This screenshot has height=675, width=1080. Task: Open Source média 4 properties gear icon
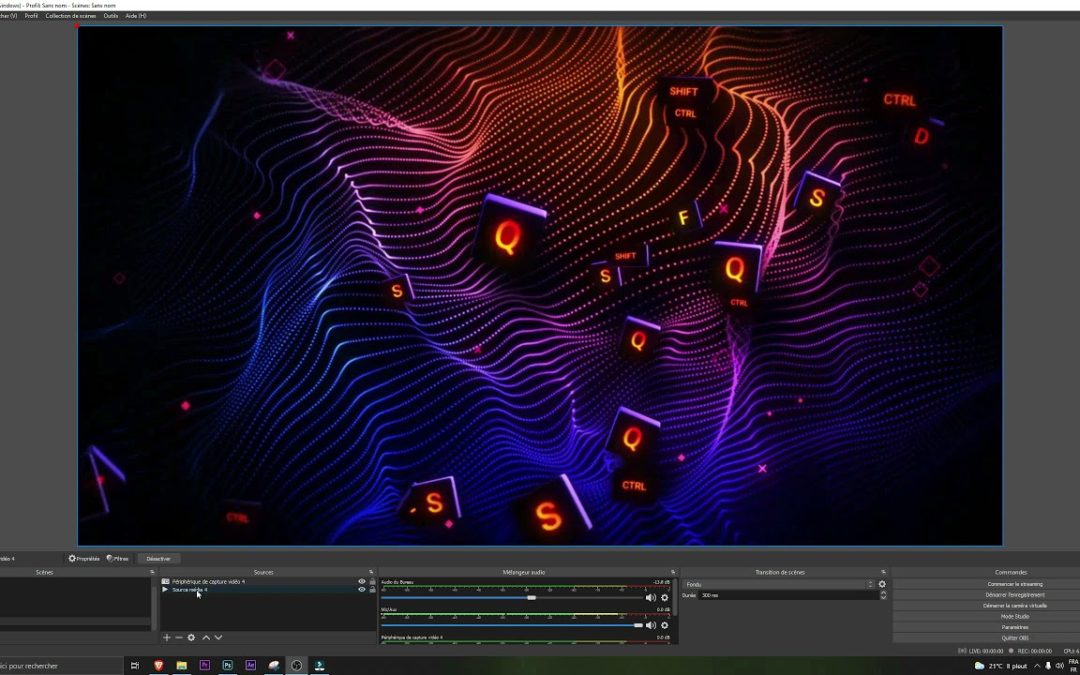pyautogui.click(x=191, y=638)
